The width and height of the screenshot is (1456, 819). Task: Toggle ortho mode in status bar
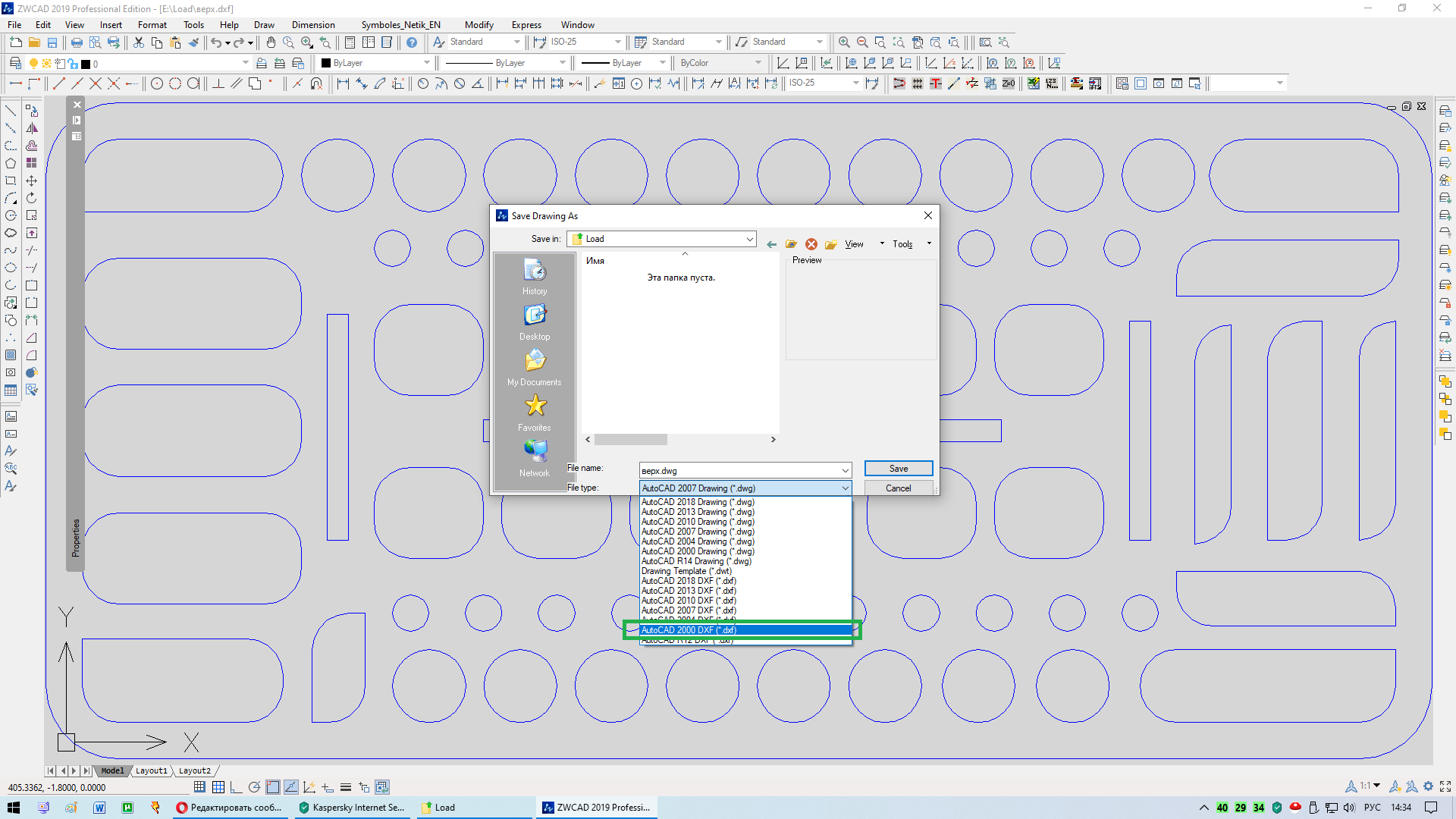tap(236, 787)
